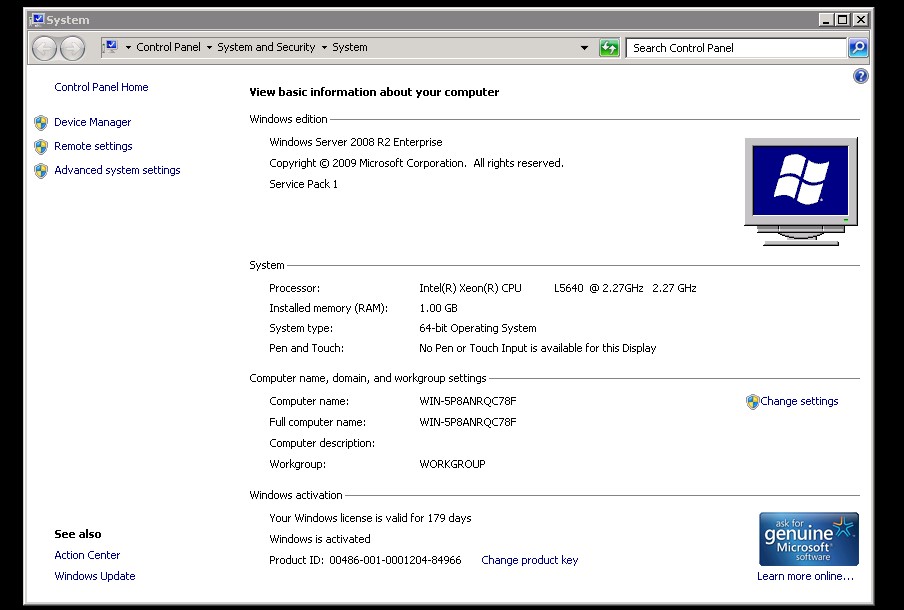This screenshot has height=610, width=904.
Task: Maximize the System window
Action: coord(843,20)
